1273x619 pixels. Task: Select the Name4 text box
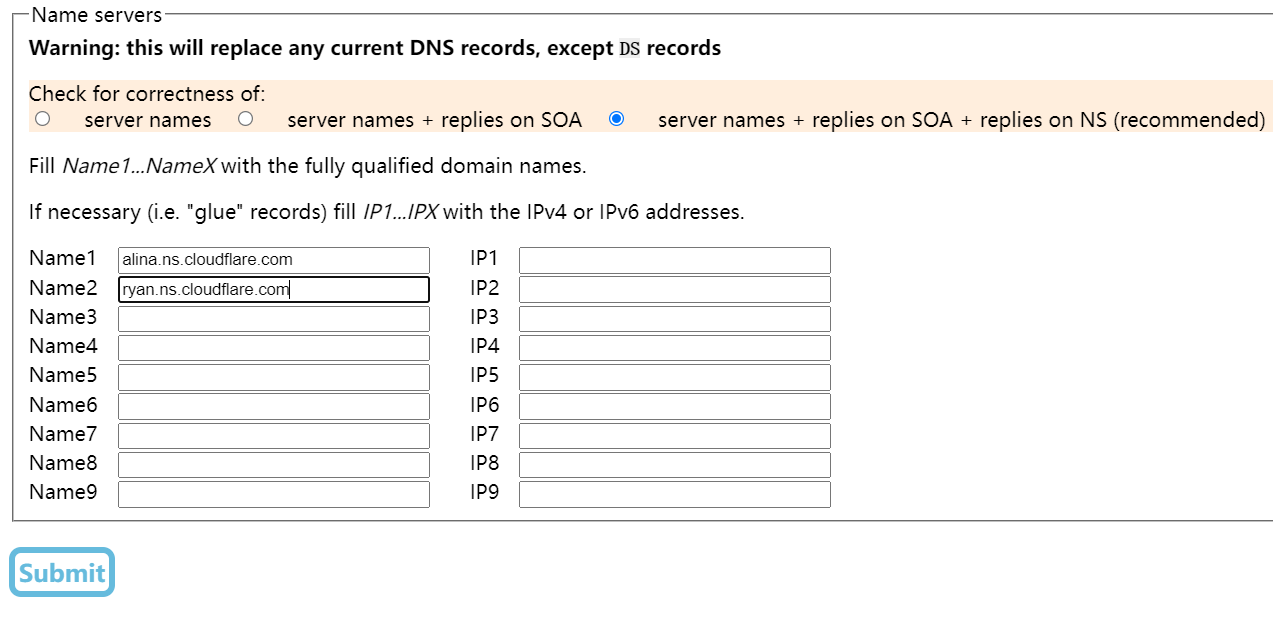(x=274, y=348)
